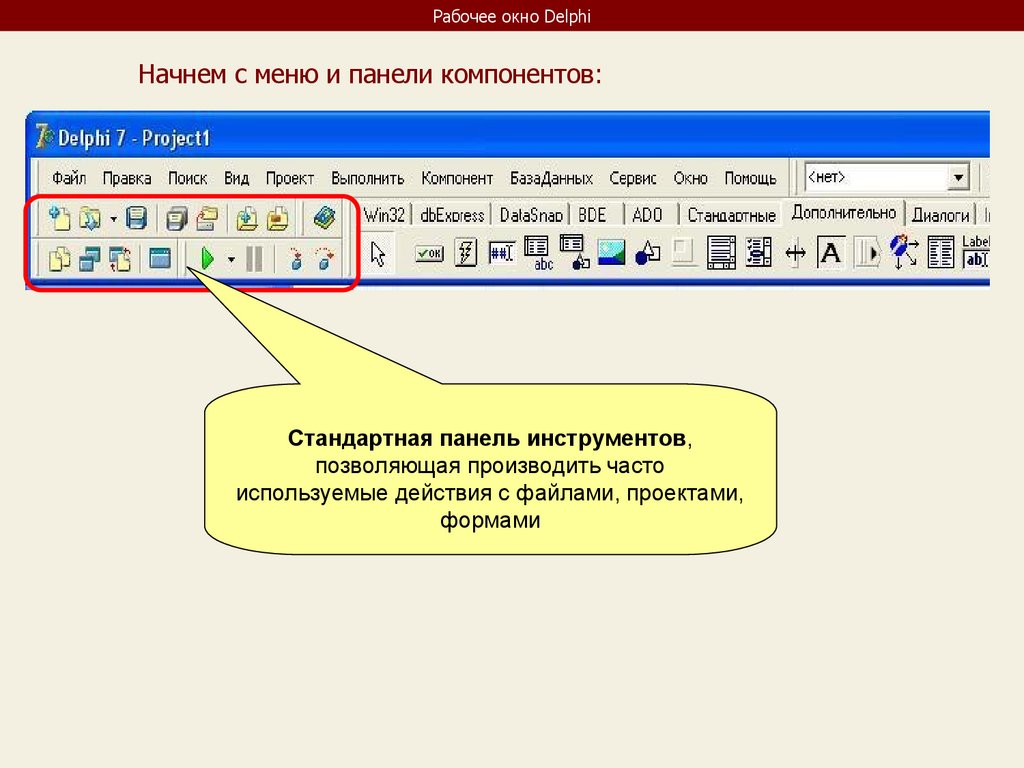Select the MaskEdit ## component

pyautogui.click(x=502, y=253)
